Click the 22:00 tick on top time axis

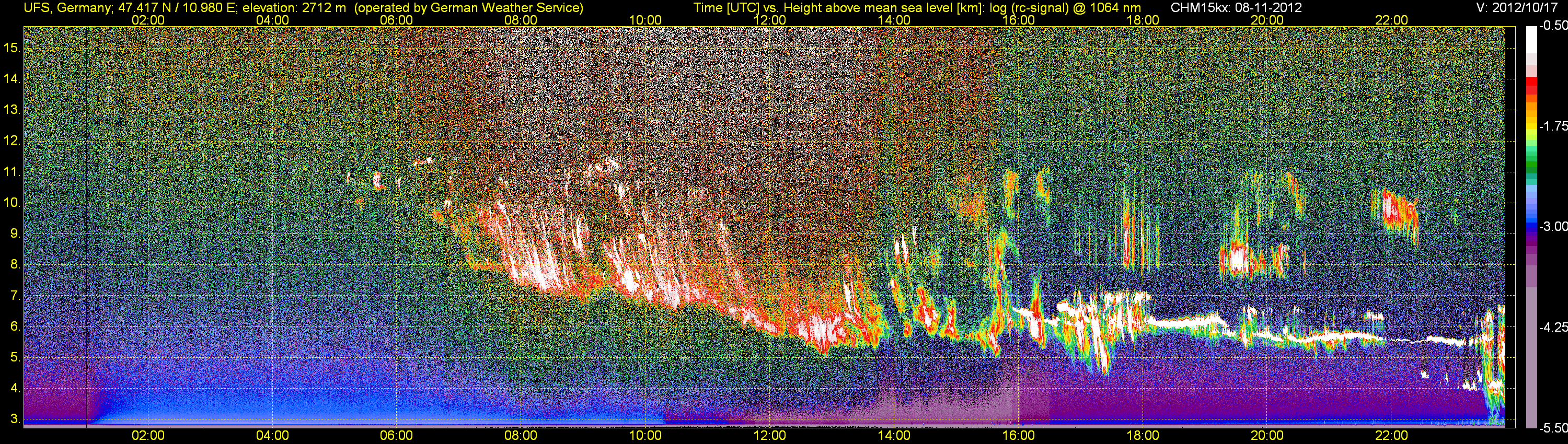tap(1391, 20)
